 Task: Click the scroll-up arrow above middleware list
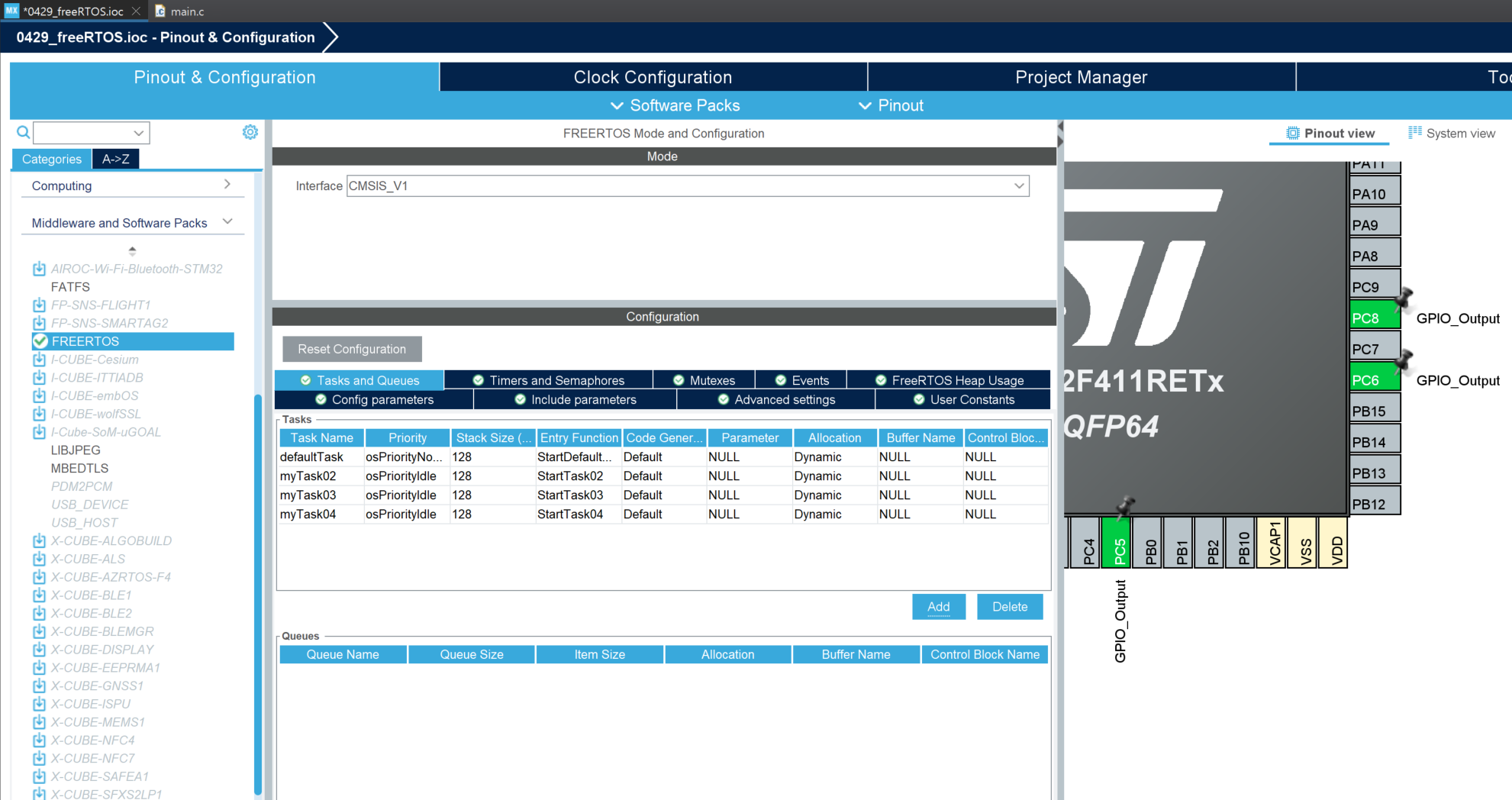(x=132, y=250)
